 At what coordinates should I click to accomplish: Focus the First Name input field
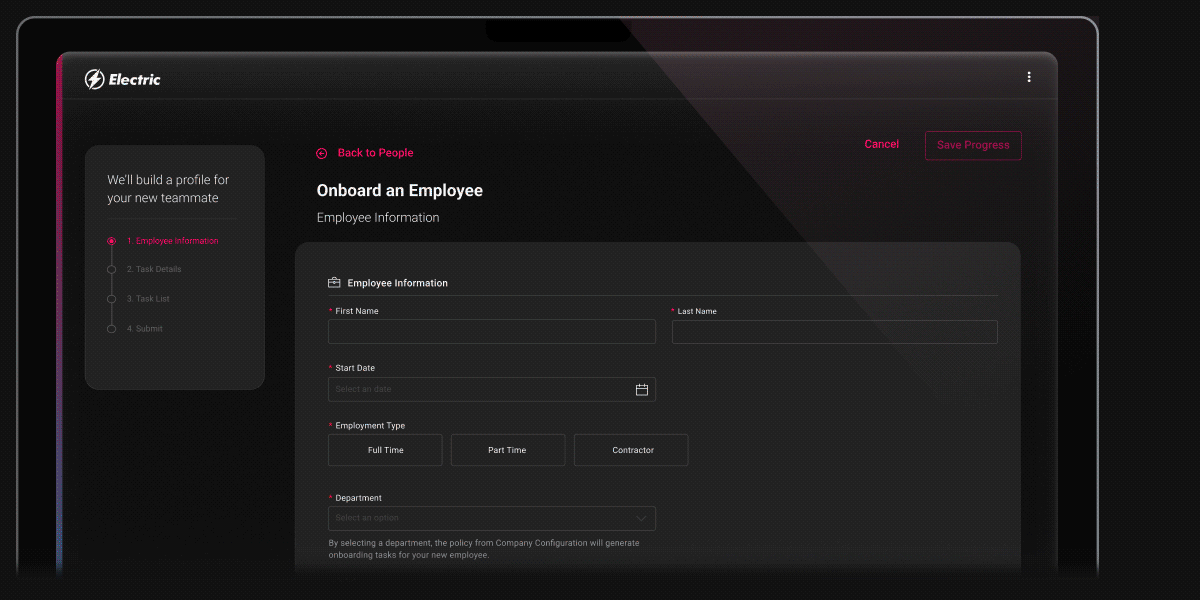[492, 332]
